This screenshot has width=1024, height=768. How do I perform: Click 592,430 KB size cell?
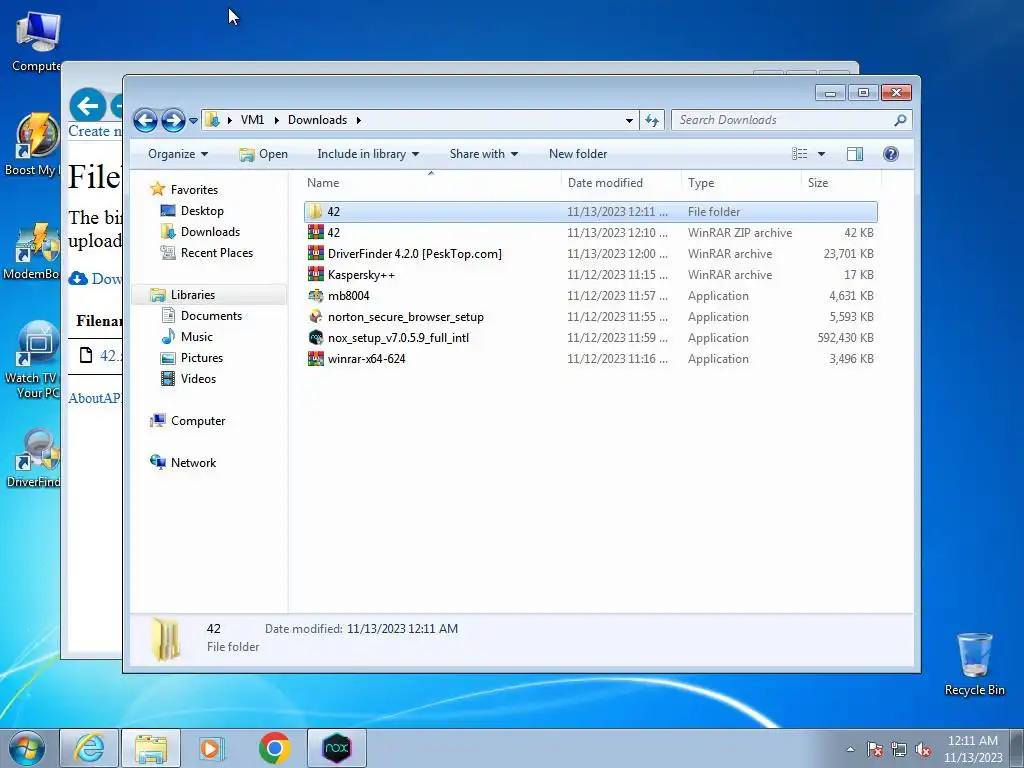845,338
